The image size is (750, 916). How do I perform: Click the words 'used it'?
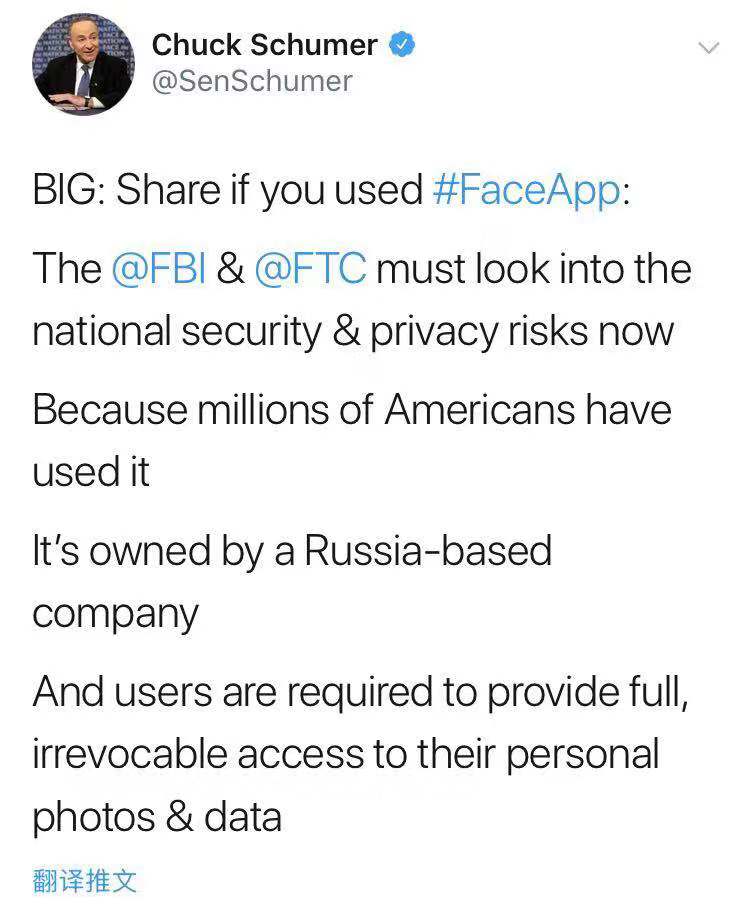tap(91, 471)
